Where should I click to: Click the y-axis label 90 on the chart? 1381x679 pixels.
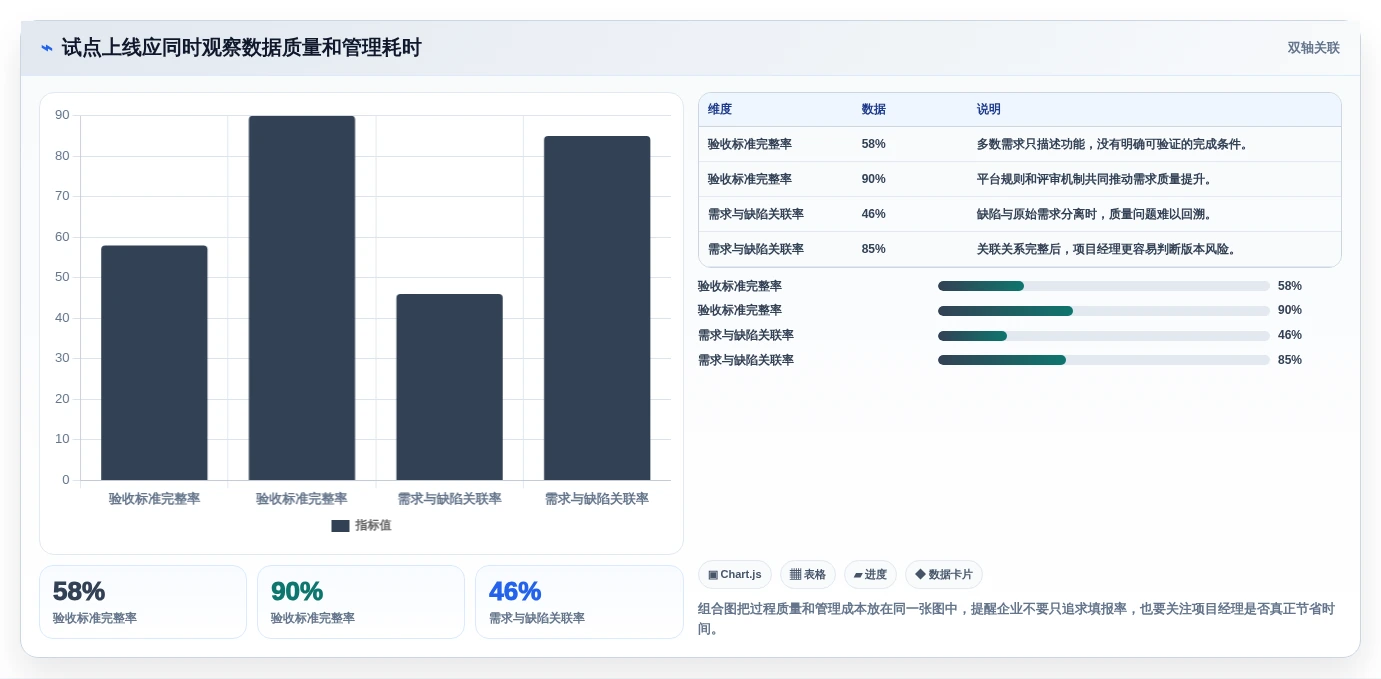pos(63,115)
